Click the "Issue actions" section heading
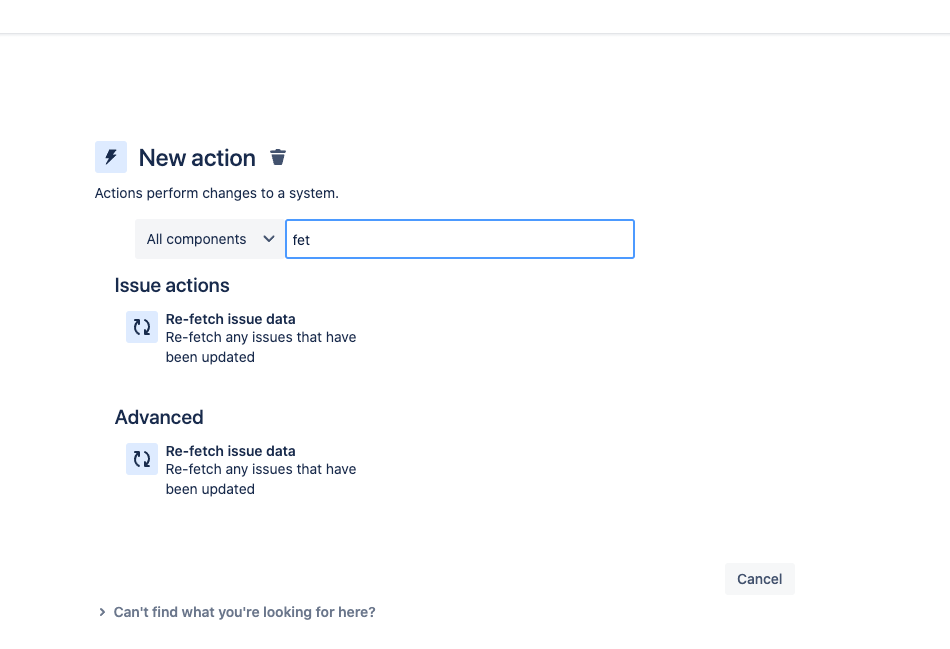This screenshot has width=950, height=649. coord(172,286)
